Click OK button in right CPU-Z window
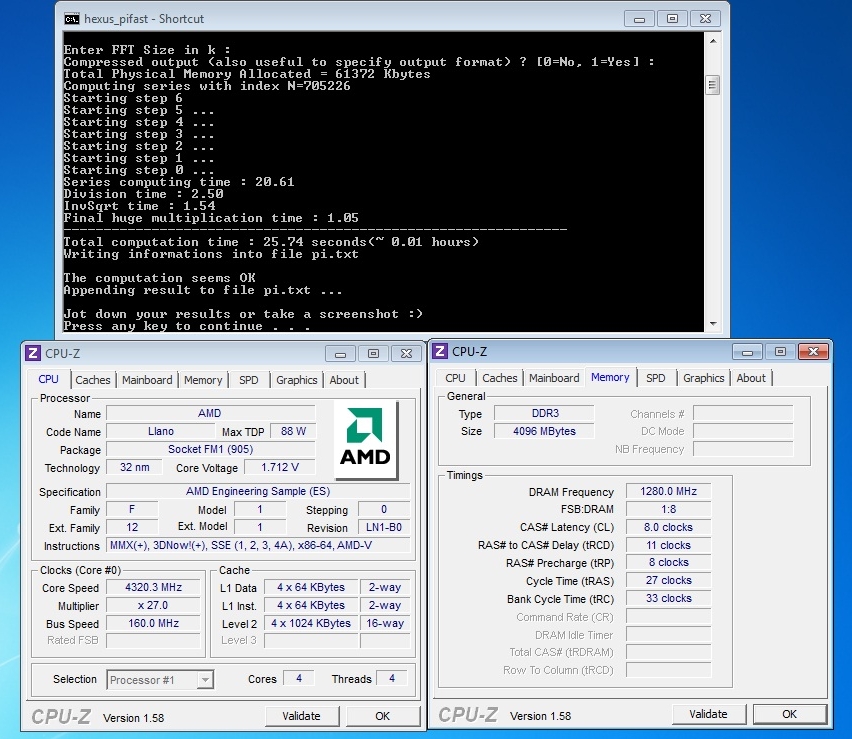 (x=790, y=715)
